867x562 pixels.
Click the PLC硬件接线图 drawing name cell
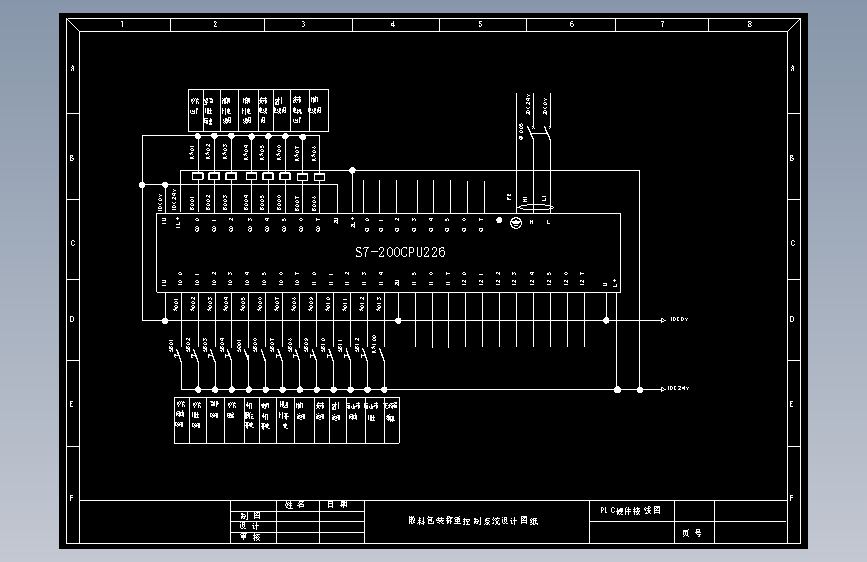point(630,511)
